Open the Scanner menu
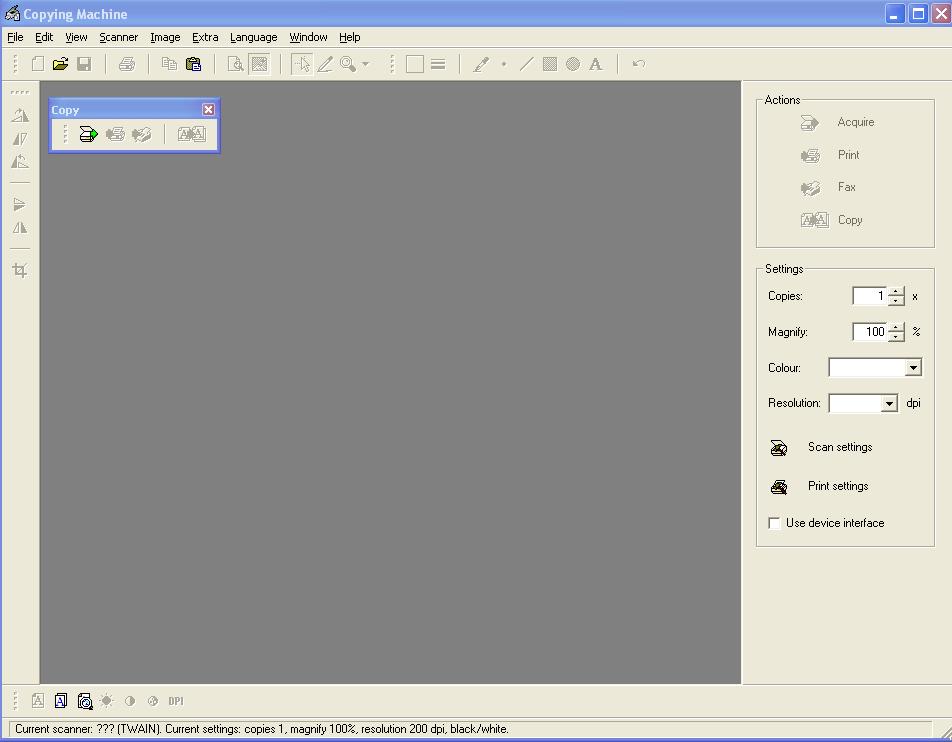952x742 pixels. [x=118, y=37]
